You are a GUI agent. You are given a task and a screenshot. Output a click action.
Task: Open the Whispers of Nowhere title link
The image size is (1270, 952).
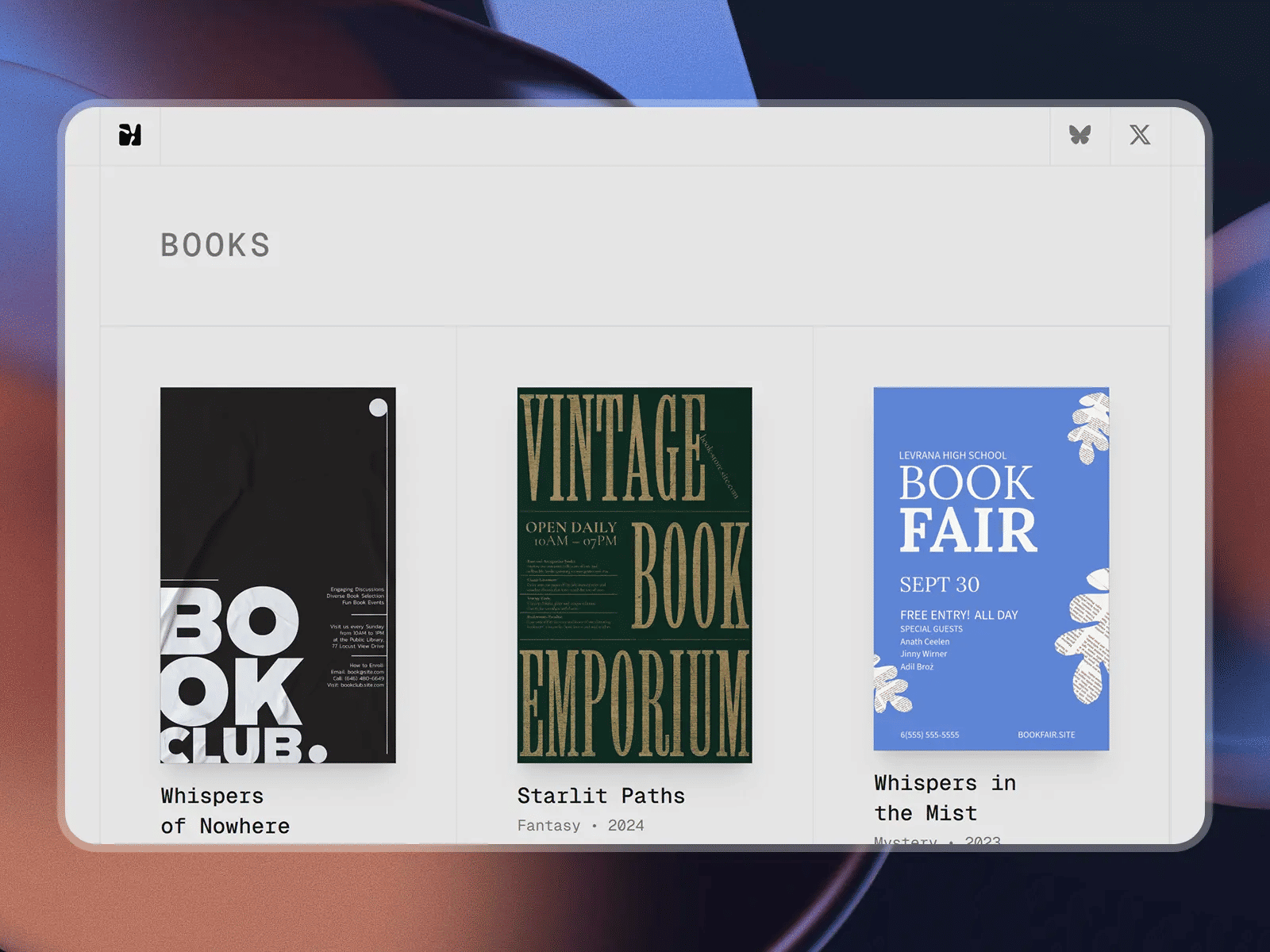tap(225, 811)
